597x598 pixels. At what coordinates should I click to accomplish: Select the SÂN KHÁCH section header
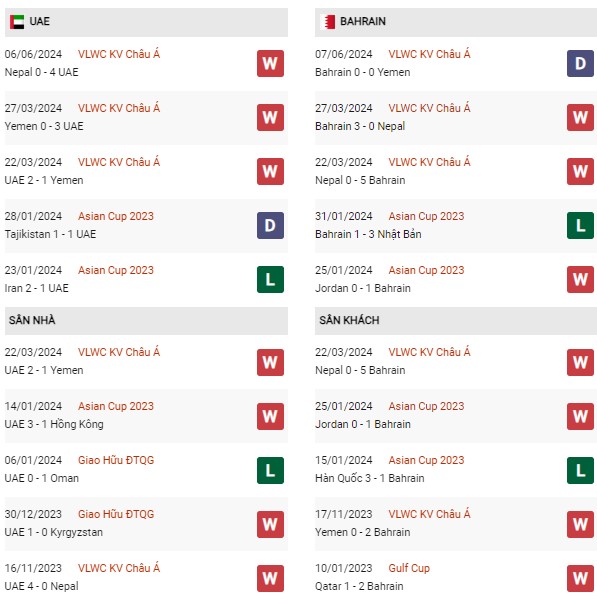tap(456, 321)
